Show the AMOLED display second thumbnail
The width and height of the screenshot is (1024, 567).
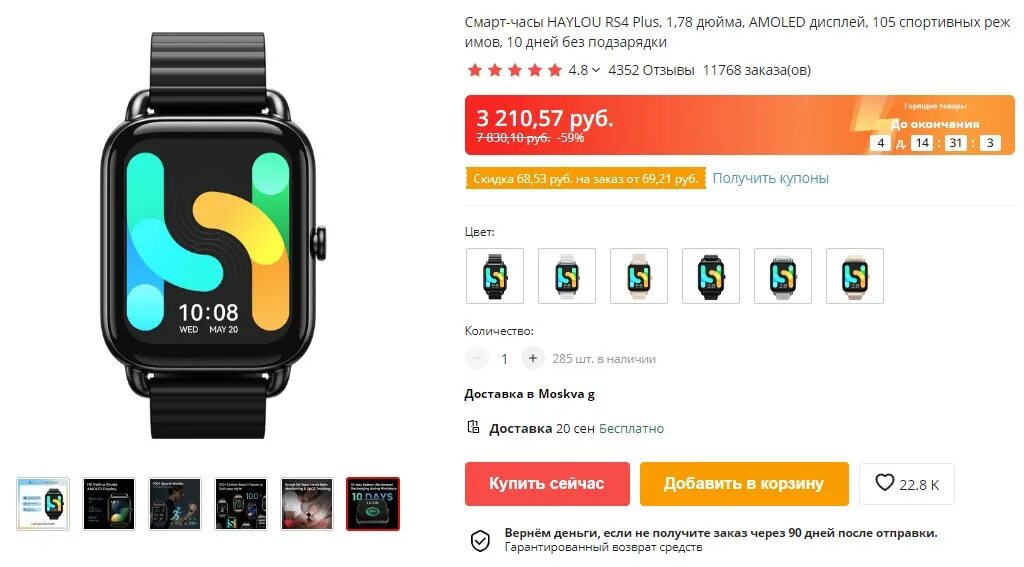pos(109,504)
